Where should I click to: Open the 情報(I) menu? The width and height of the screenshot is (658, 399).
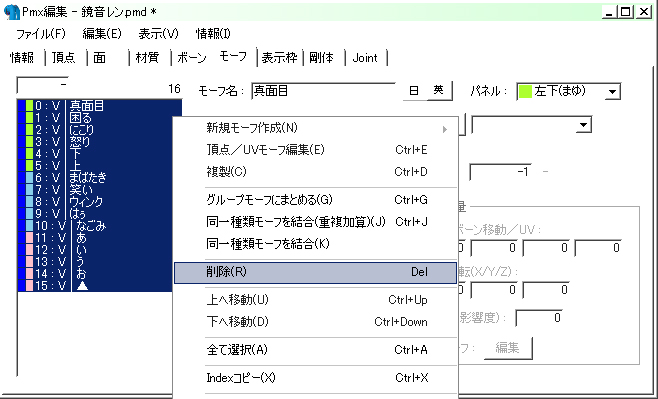tap(213, 34)
